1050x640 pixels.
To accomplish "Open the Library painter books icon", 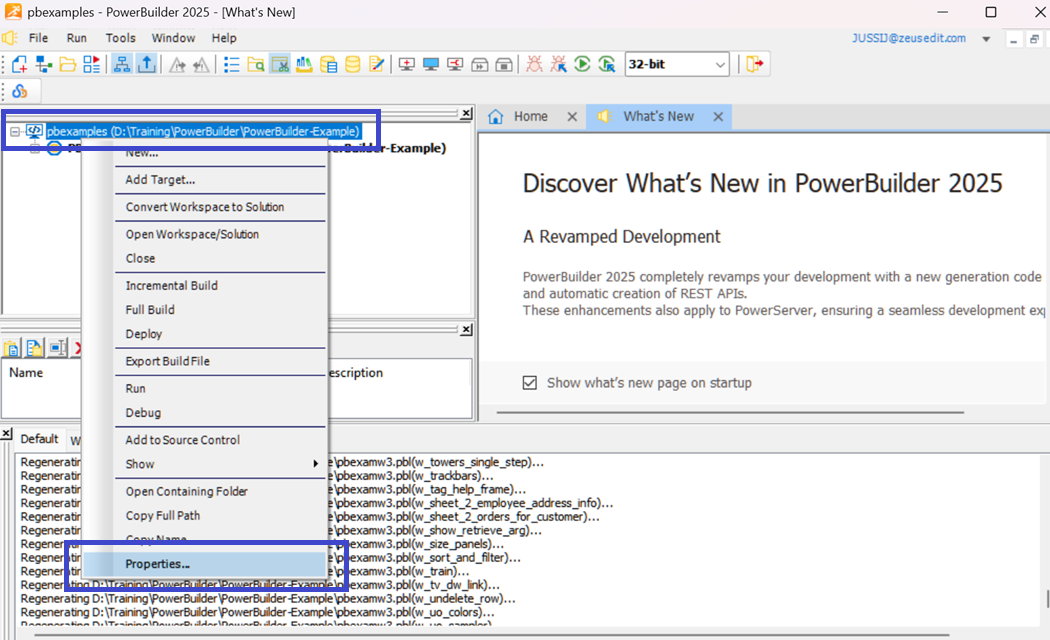I will [x=304, y=64].
